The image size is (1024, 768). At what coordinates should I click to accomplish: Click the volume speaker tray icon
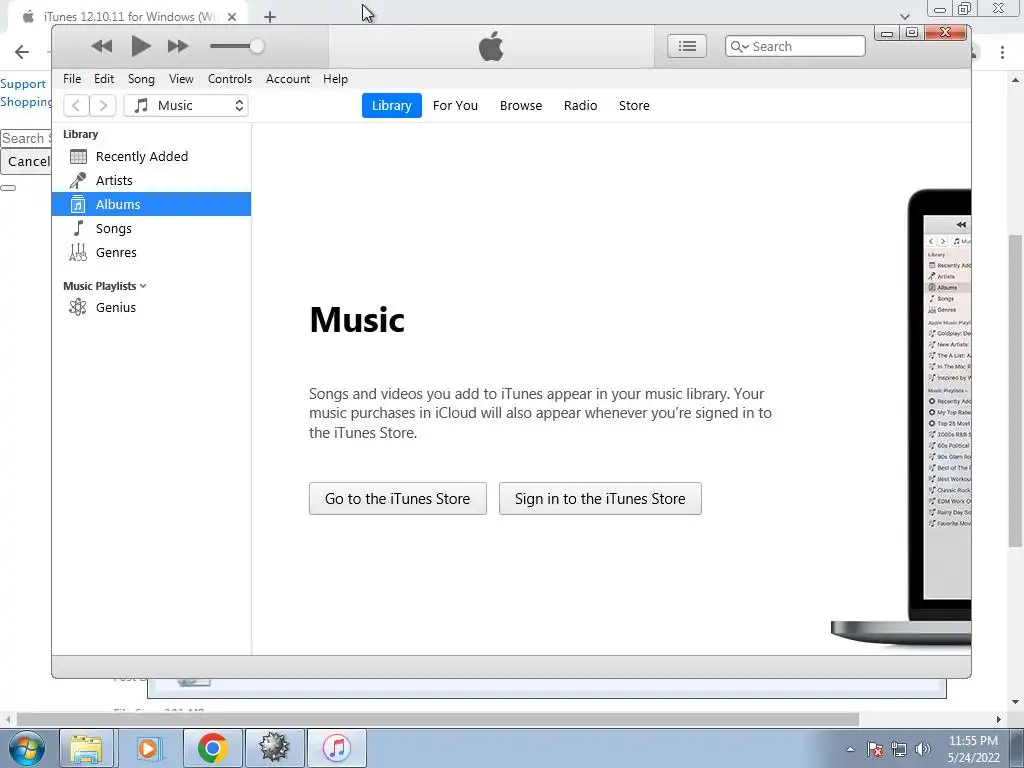[923, 749]
